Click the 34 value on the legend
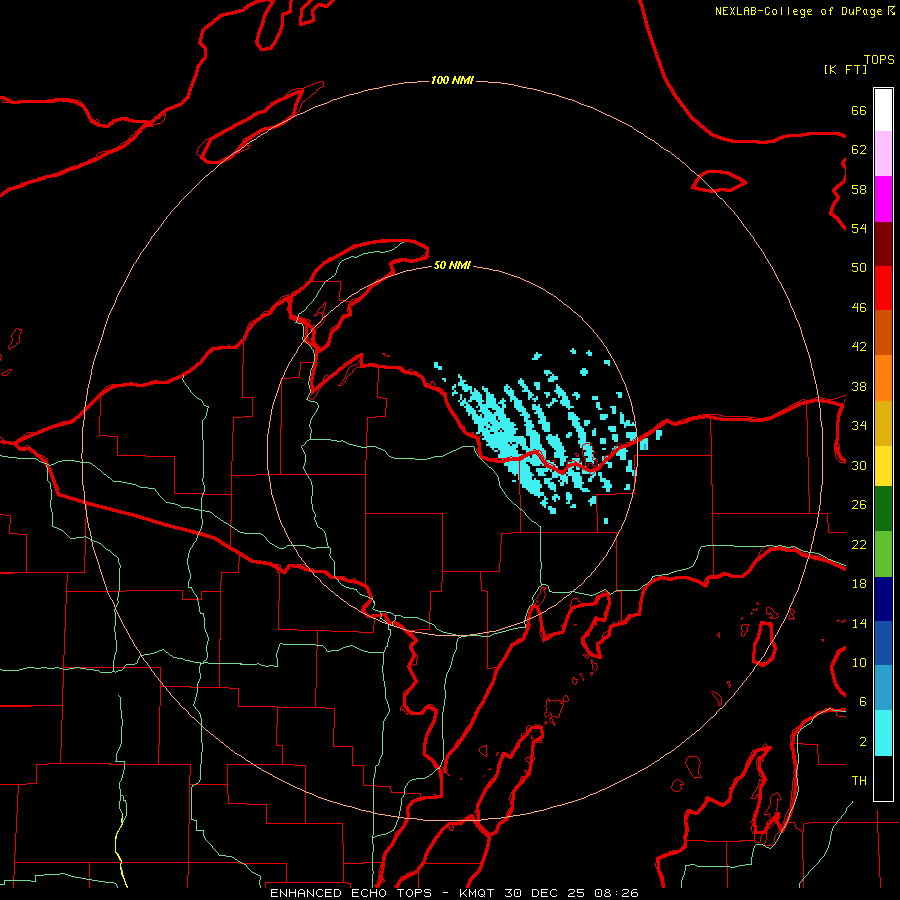The height and width of the screenshot is (900, 900). tap(859, 426)
